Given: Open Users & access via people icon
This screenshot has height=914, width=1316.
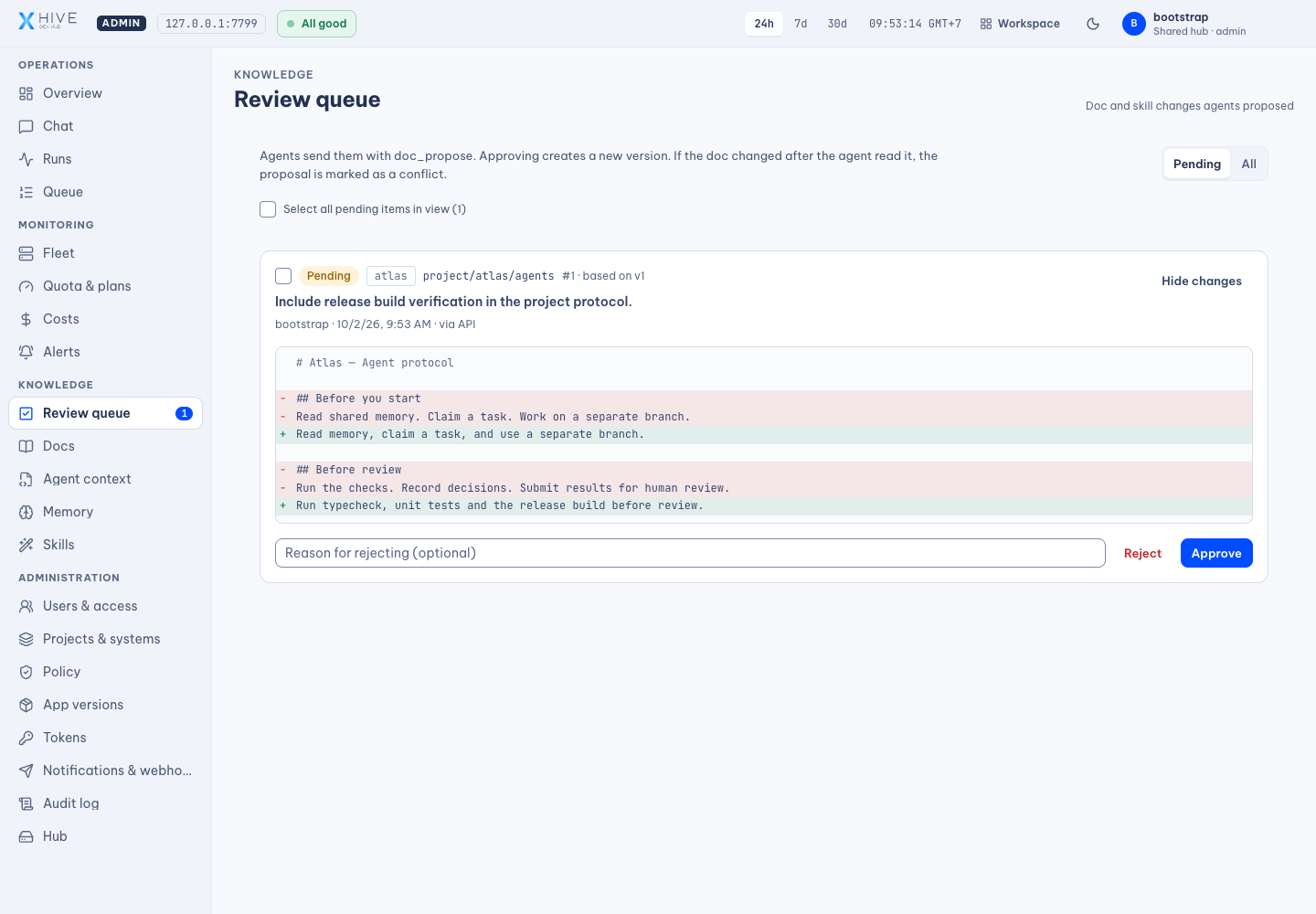Looking at the screenshot, I should pos(27,606).
